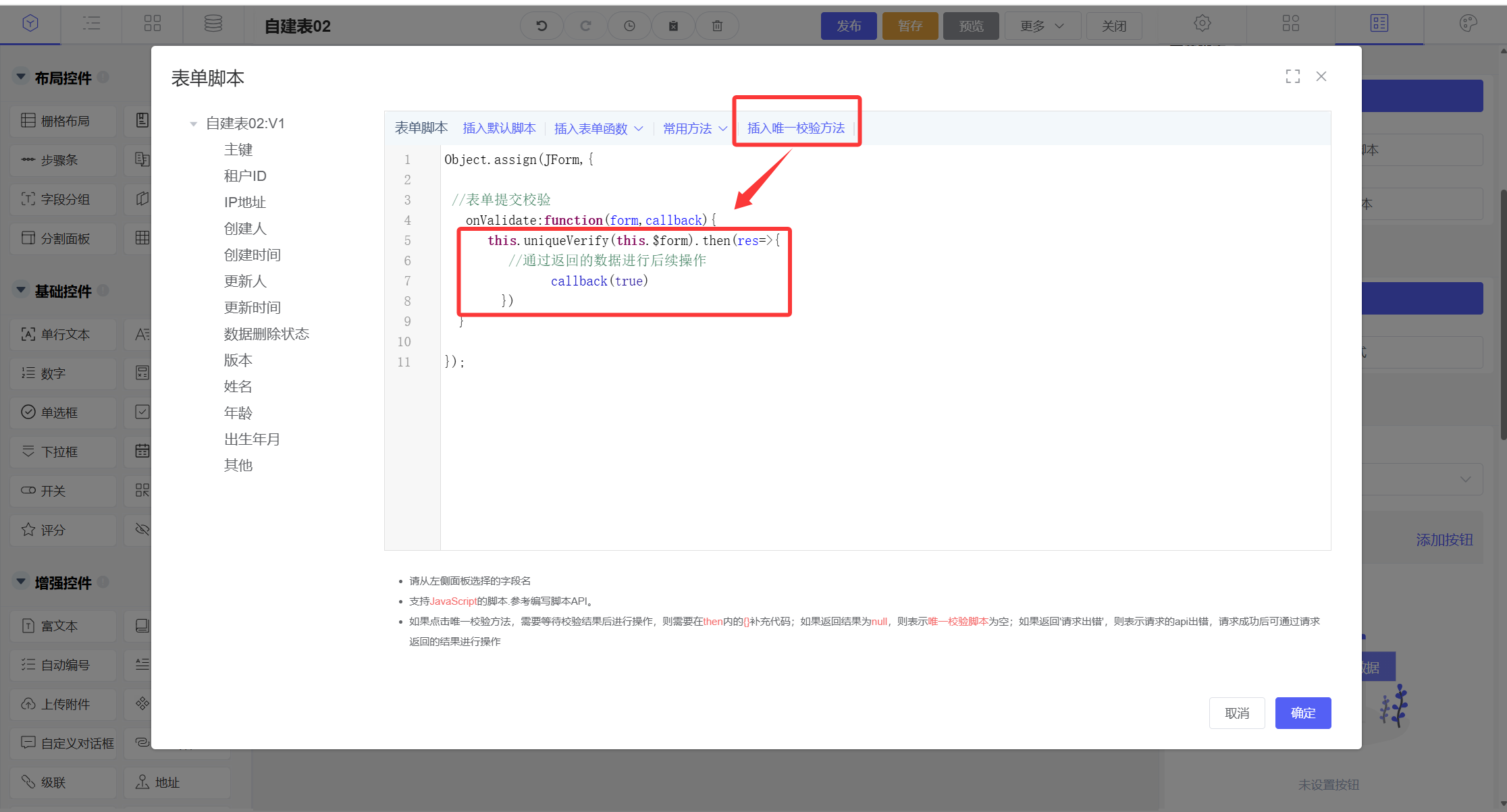Expand the 常用方法 dropdown
The width and height of the screenshot is (1507, 812).
click(x=695, y=128)
